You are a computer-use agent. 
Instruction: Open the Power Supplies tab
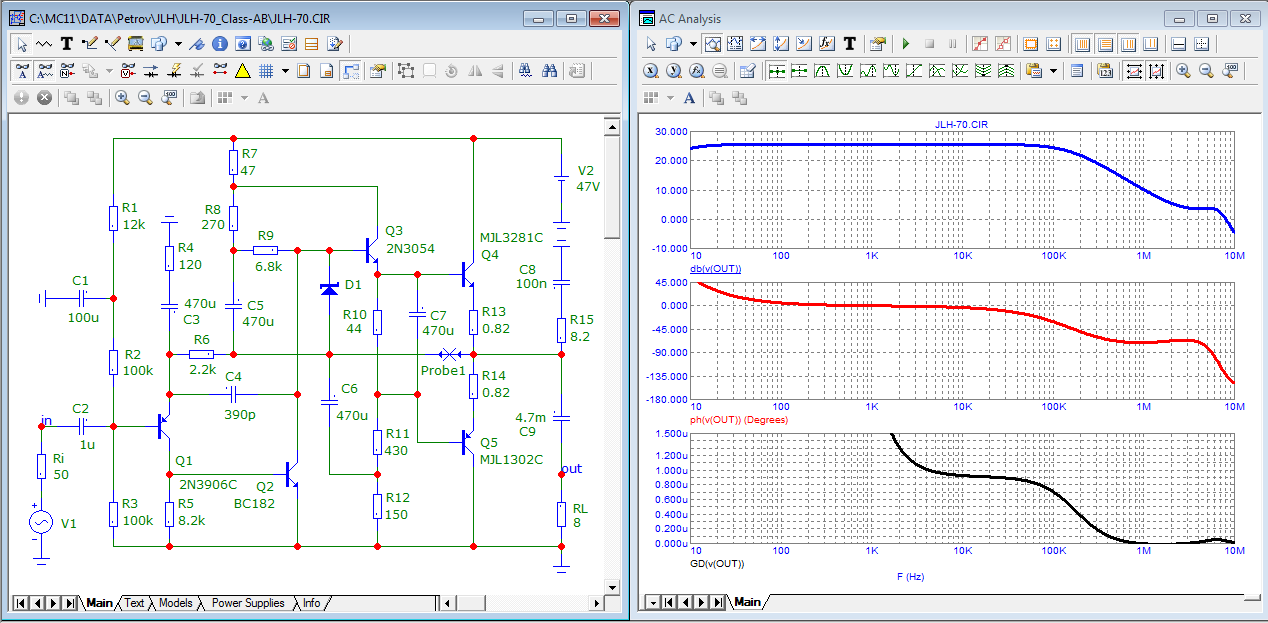coord(247,603)
